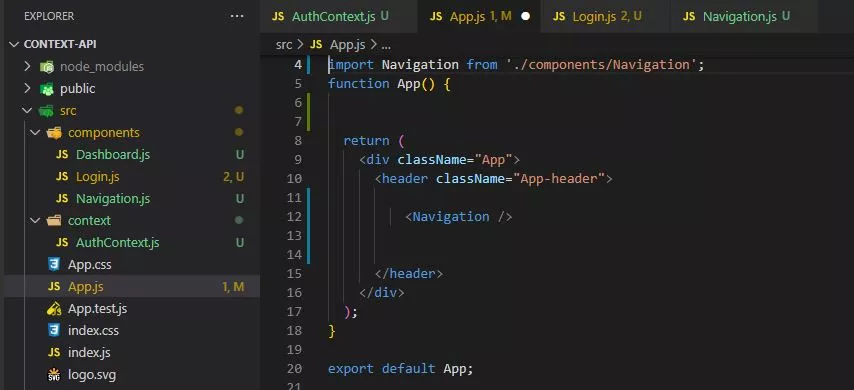Image resolution: width=854 pixels, height=390 pixels.
Task: Click the '2, U' status beside Login.js in explorer
Action: 233,176
